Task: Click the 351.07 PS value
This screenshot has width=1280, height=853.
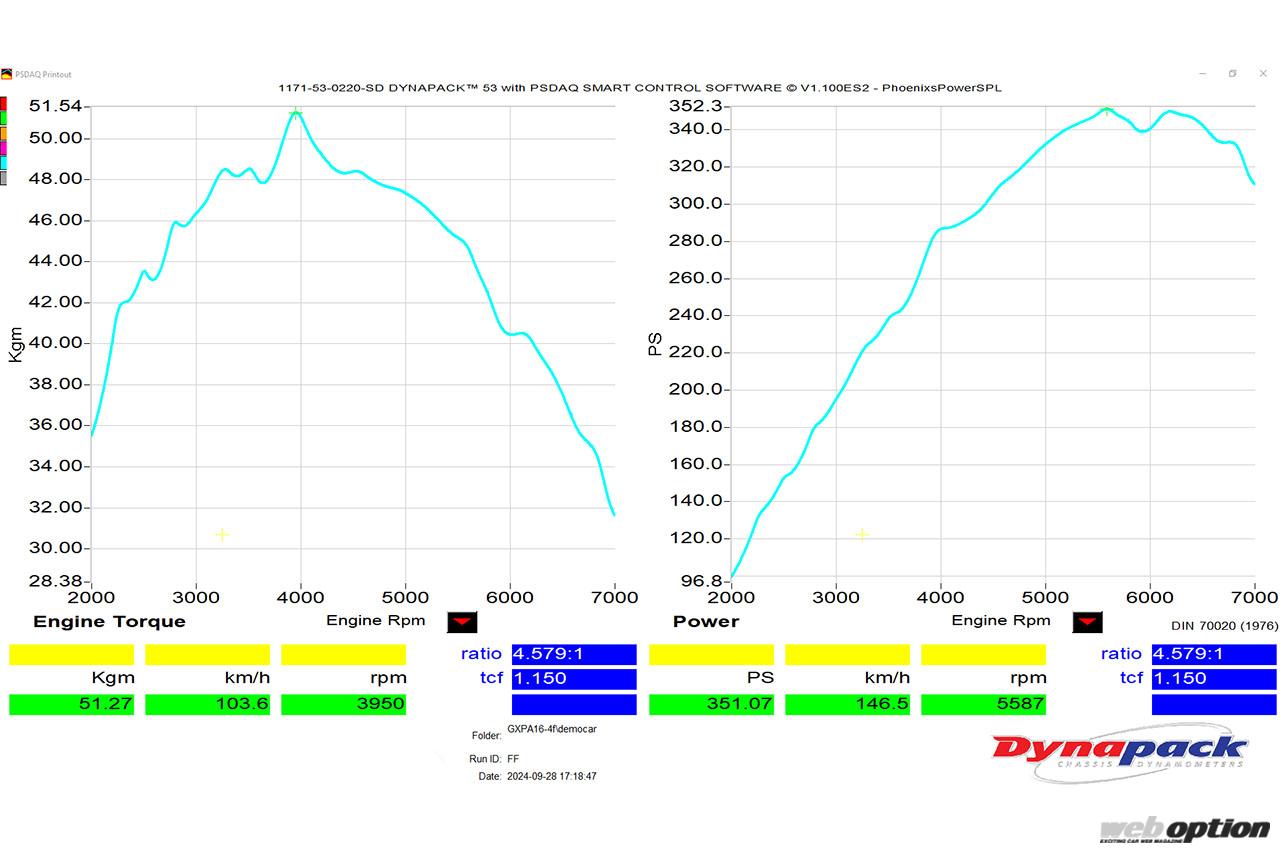Action: pyautogui.click(x=711, y=704)
